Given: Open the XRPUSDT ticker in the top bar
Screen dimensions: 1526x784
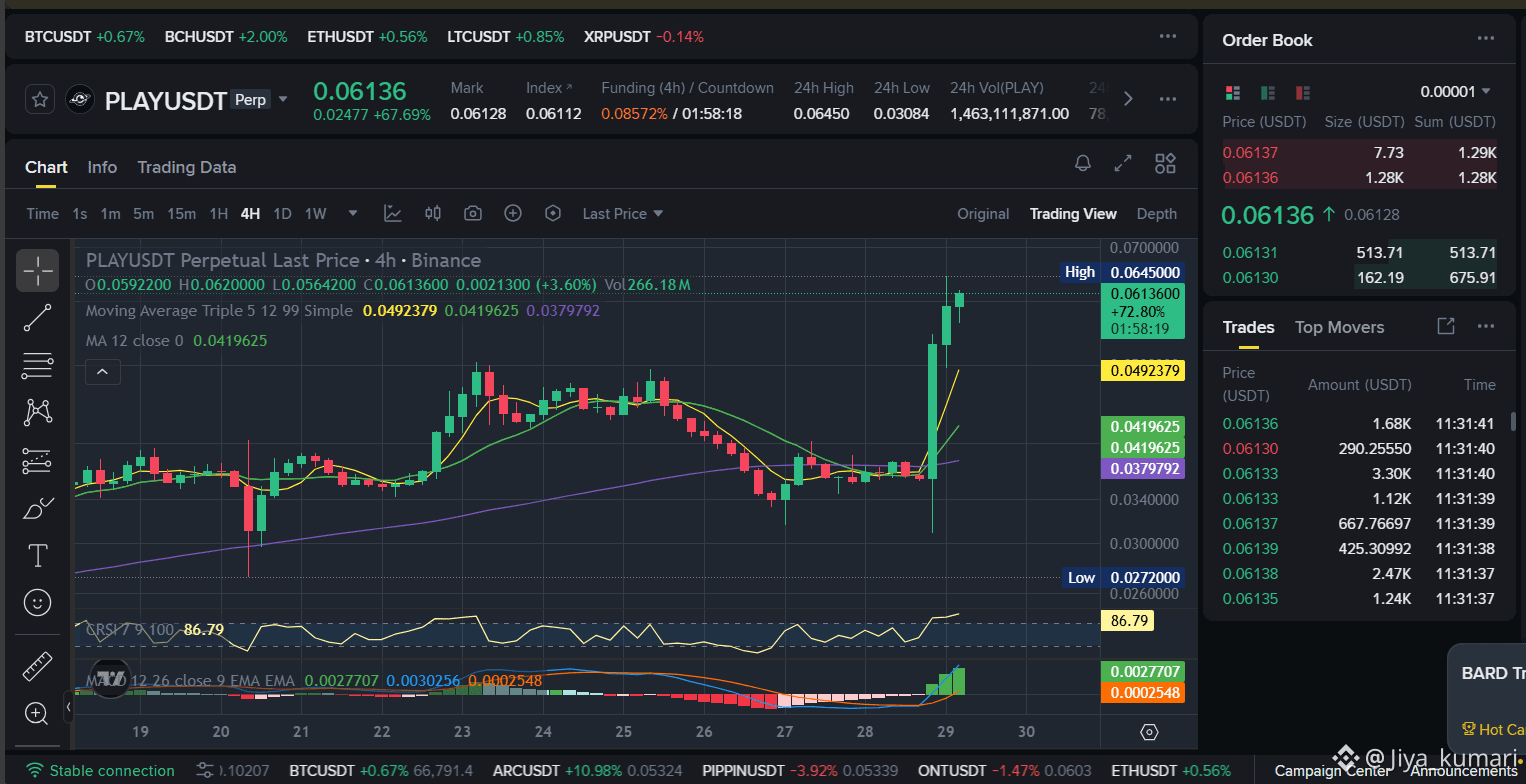Looking at the screenshot, I should [x=644, y=37].
